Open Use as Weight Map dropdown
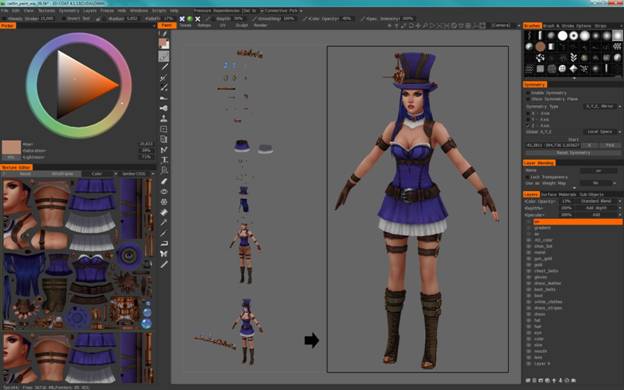Viewport: 624px width, 390px height. [x=598, y=183]
